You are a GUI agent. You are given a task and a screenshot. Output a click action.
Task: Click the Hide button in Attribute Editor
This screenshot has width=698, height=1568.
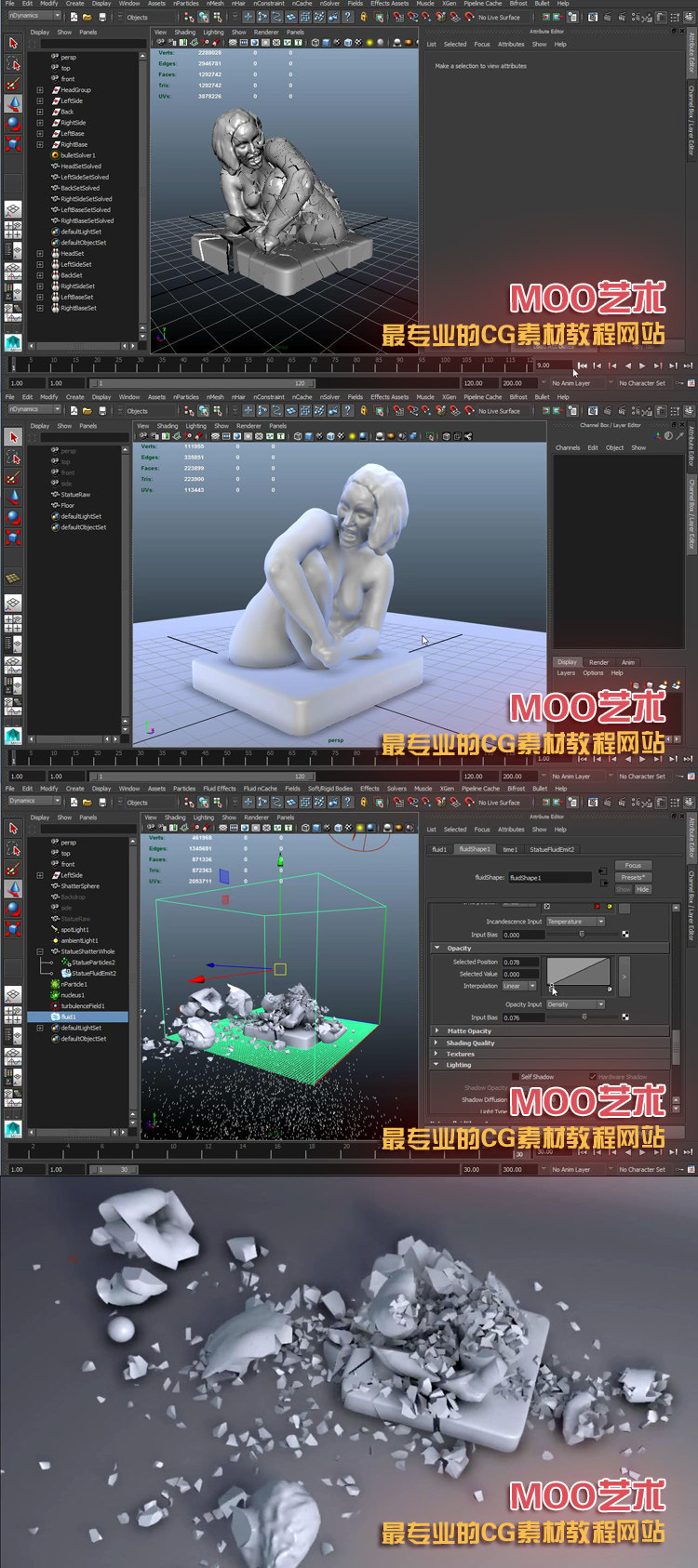(x=643, y=889)
